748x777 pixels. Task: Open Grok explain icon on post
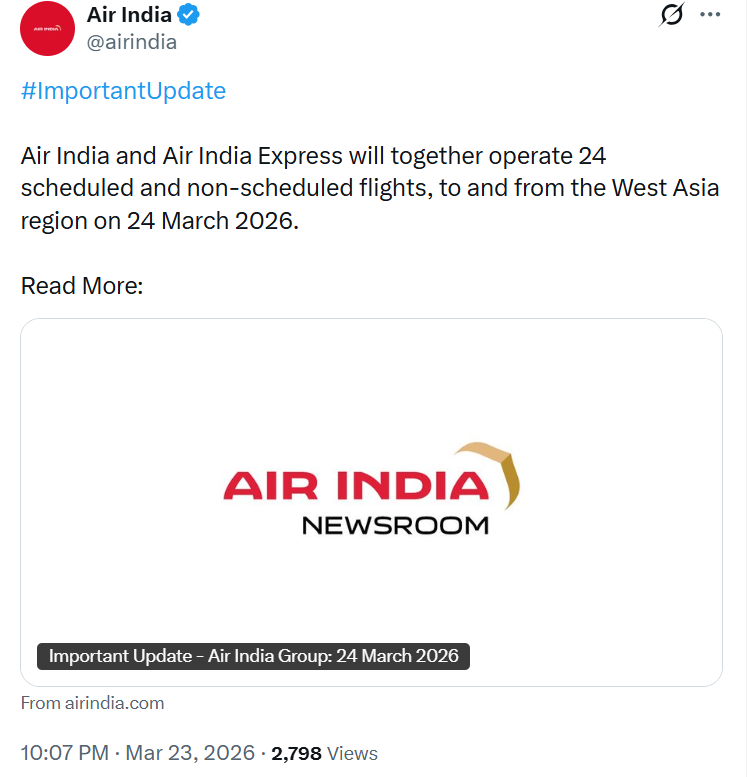pyautogui.click(x=672, y=15)
